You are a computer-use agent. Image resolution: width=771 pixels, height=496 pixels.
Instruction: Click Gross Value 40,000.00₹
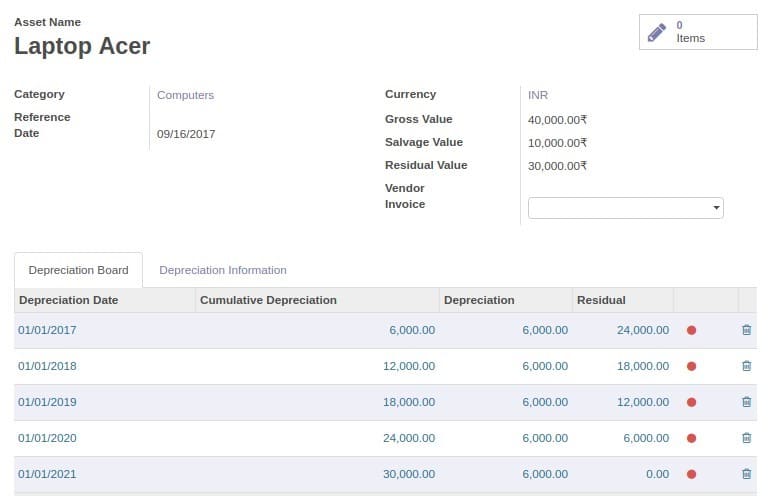pos(557,120)
